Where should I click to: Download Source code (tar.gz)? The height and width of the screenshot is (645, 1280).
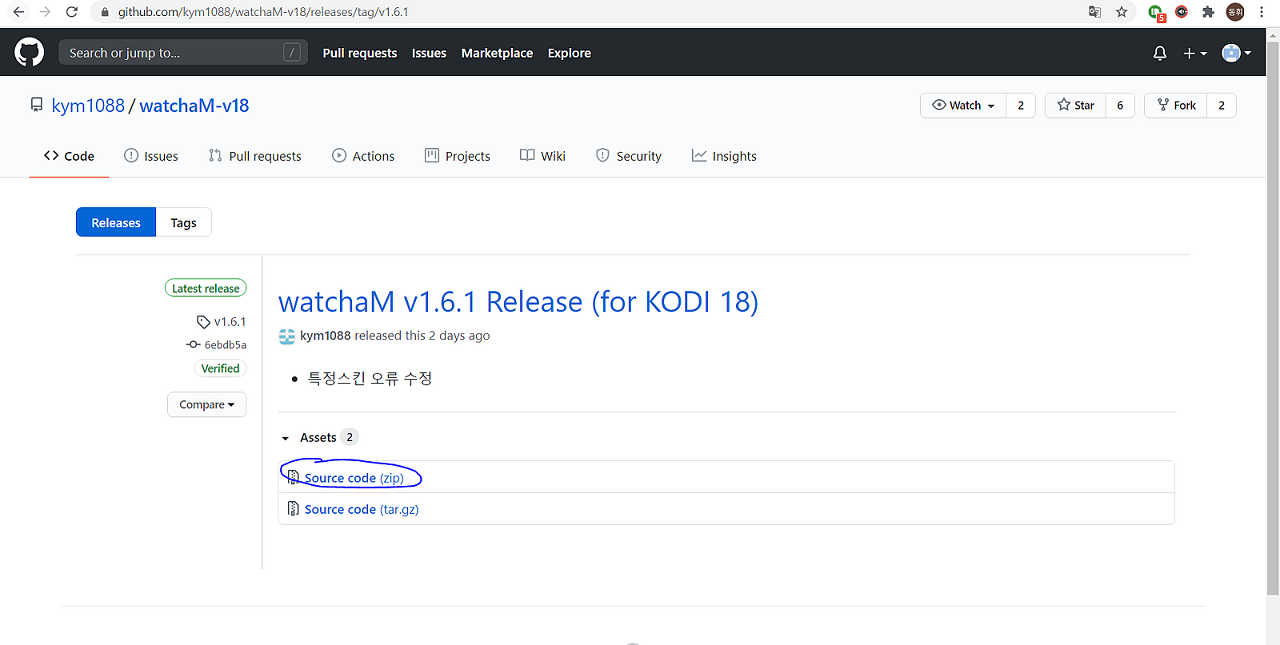point(361,509)
